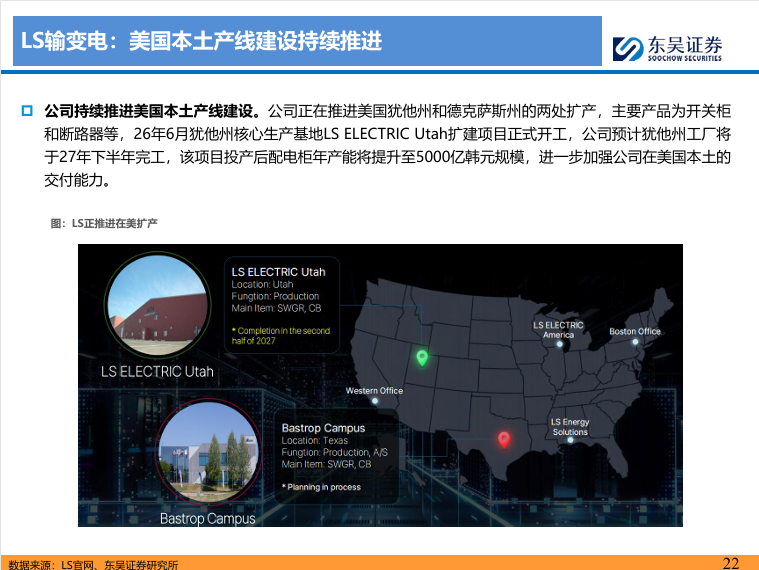The image size is (759, 570).
Task: Click the Soochow Securities logo icon
Action: [x=628, y=48]
